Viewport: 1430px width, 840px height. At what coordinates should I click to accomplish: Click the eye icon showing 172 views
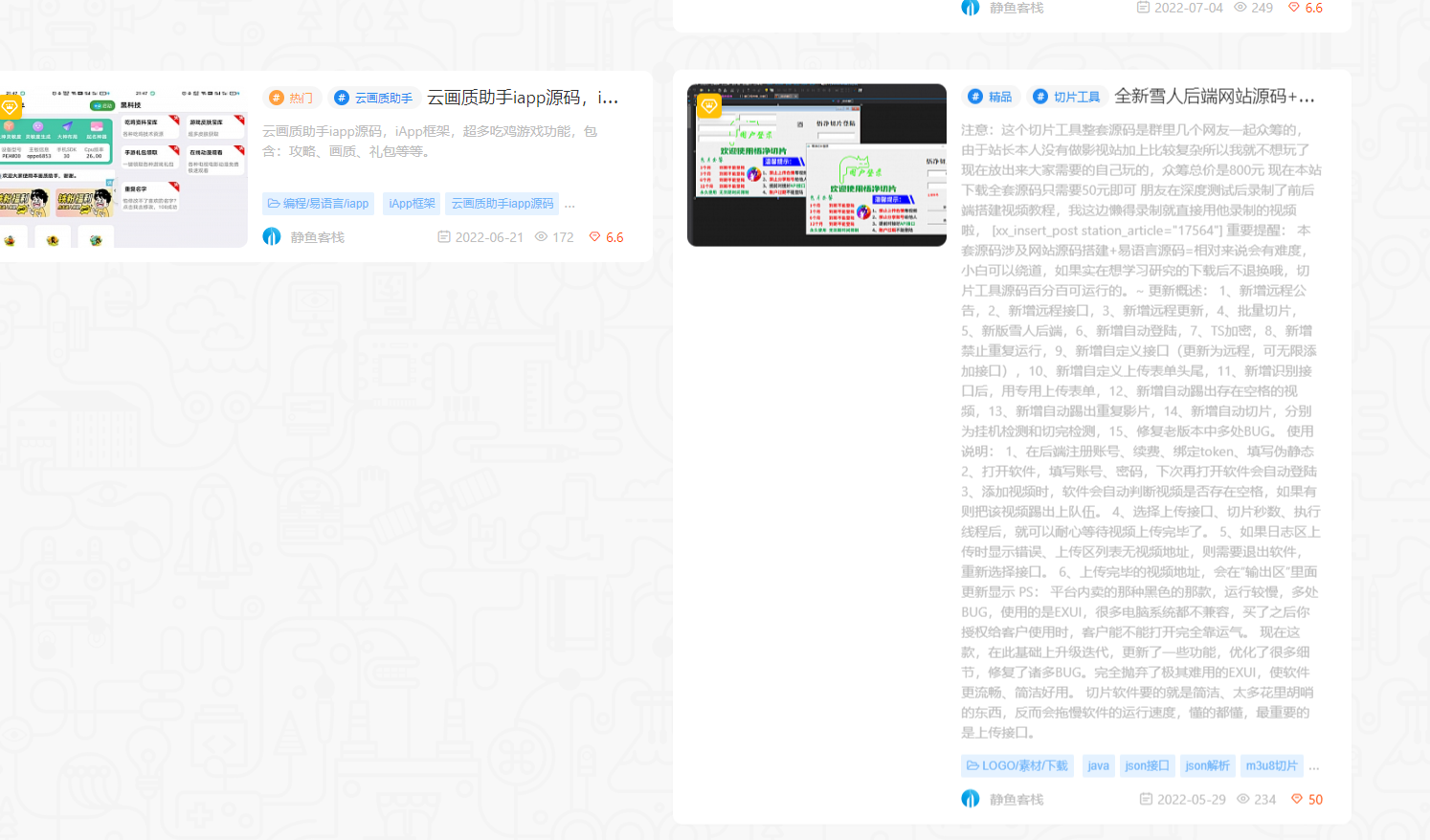(542, 236)
